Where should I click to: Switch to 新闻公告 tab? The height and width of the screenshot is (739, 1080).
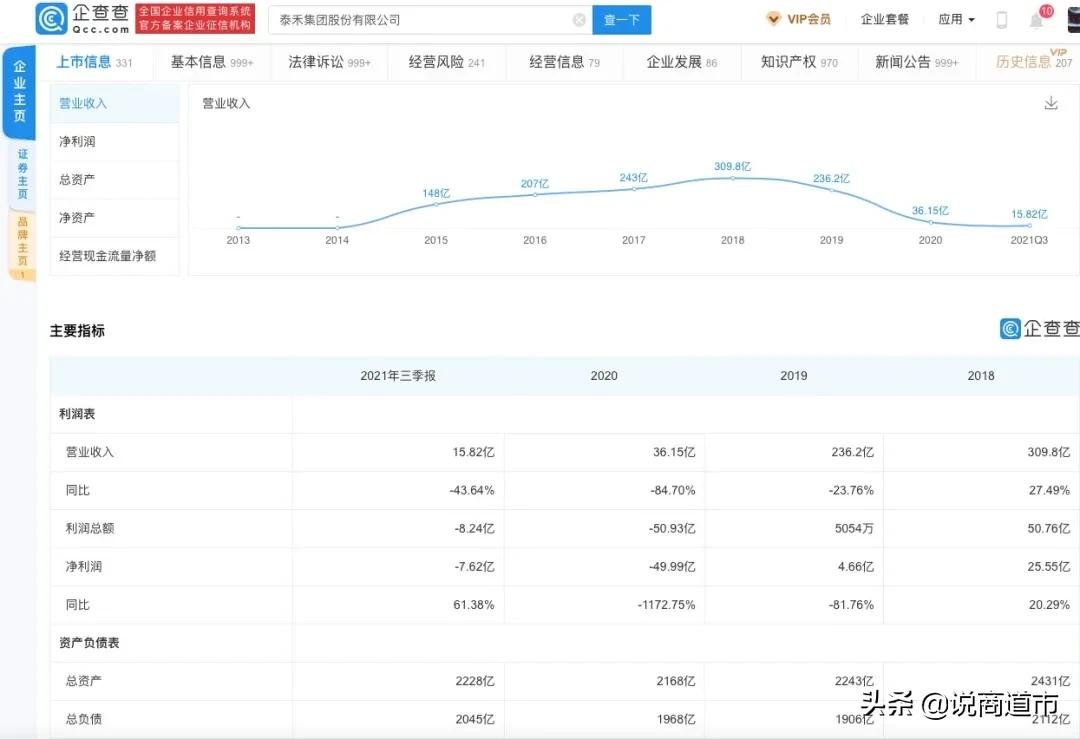[916, 62]
